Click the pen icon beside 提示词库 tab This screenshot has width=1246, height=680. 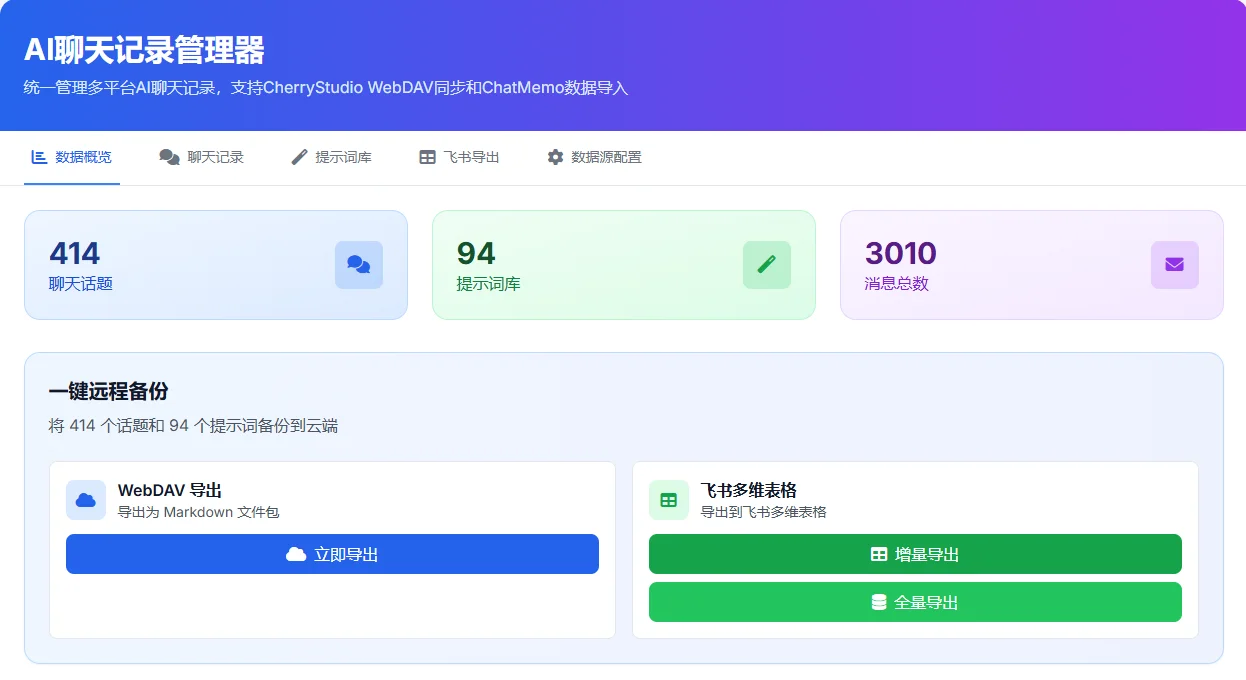click(x=297, y=156)
